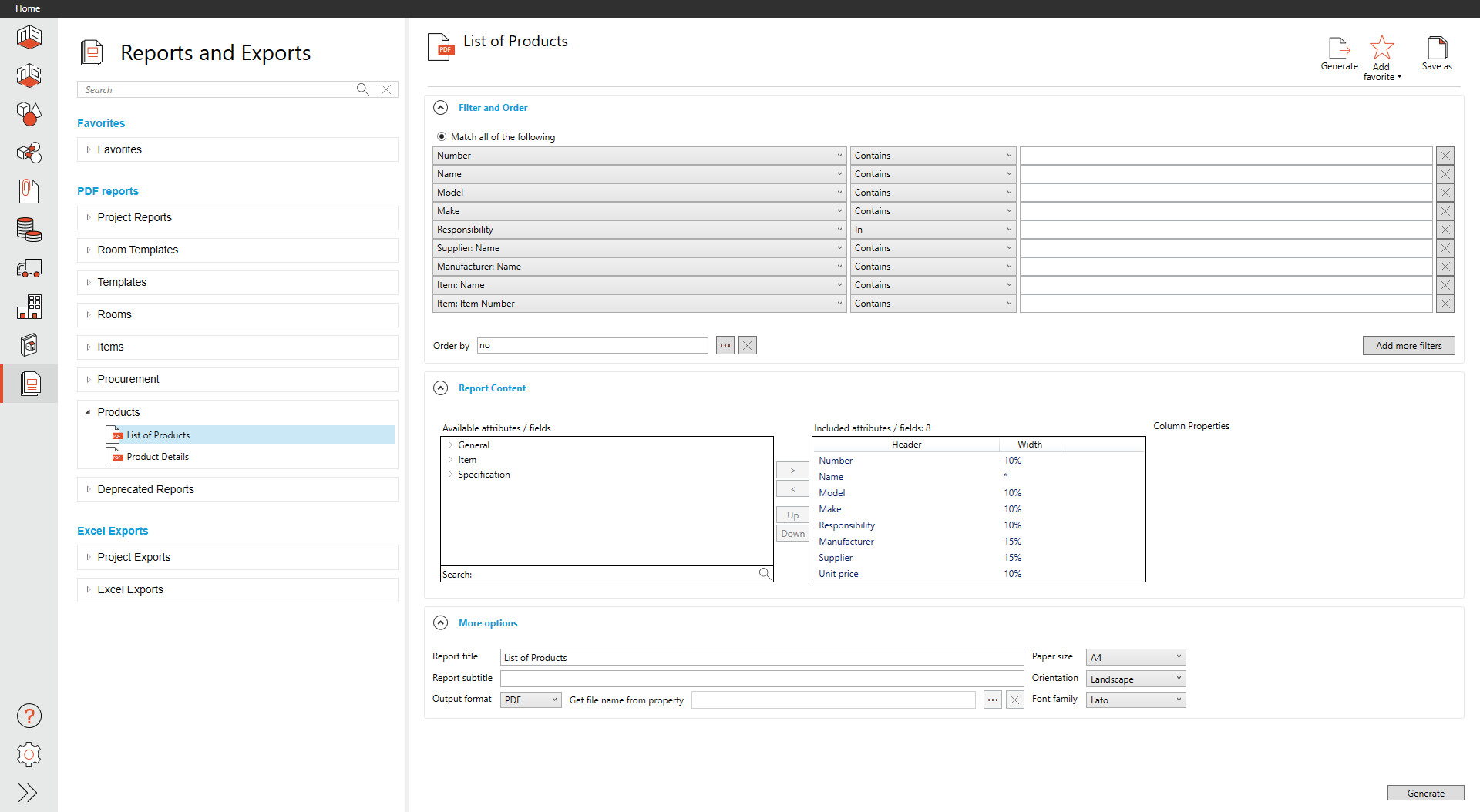Viewport: 1480px width, 812px height.
Task: Open the Orientation dropdown
Action: 1135,679
